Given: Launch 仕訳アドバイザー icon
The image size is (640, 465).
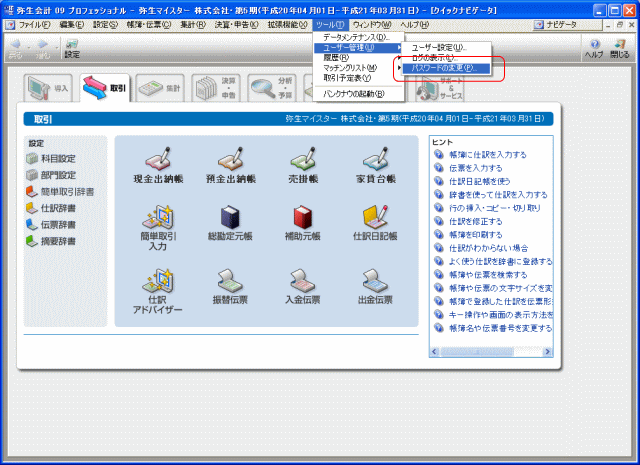Looking at the screenshot, I should (158, 291).
